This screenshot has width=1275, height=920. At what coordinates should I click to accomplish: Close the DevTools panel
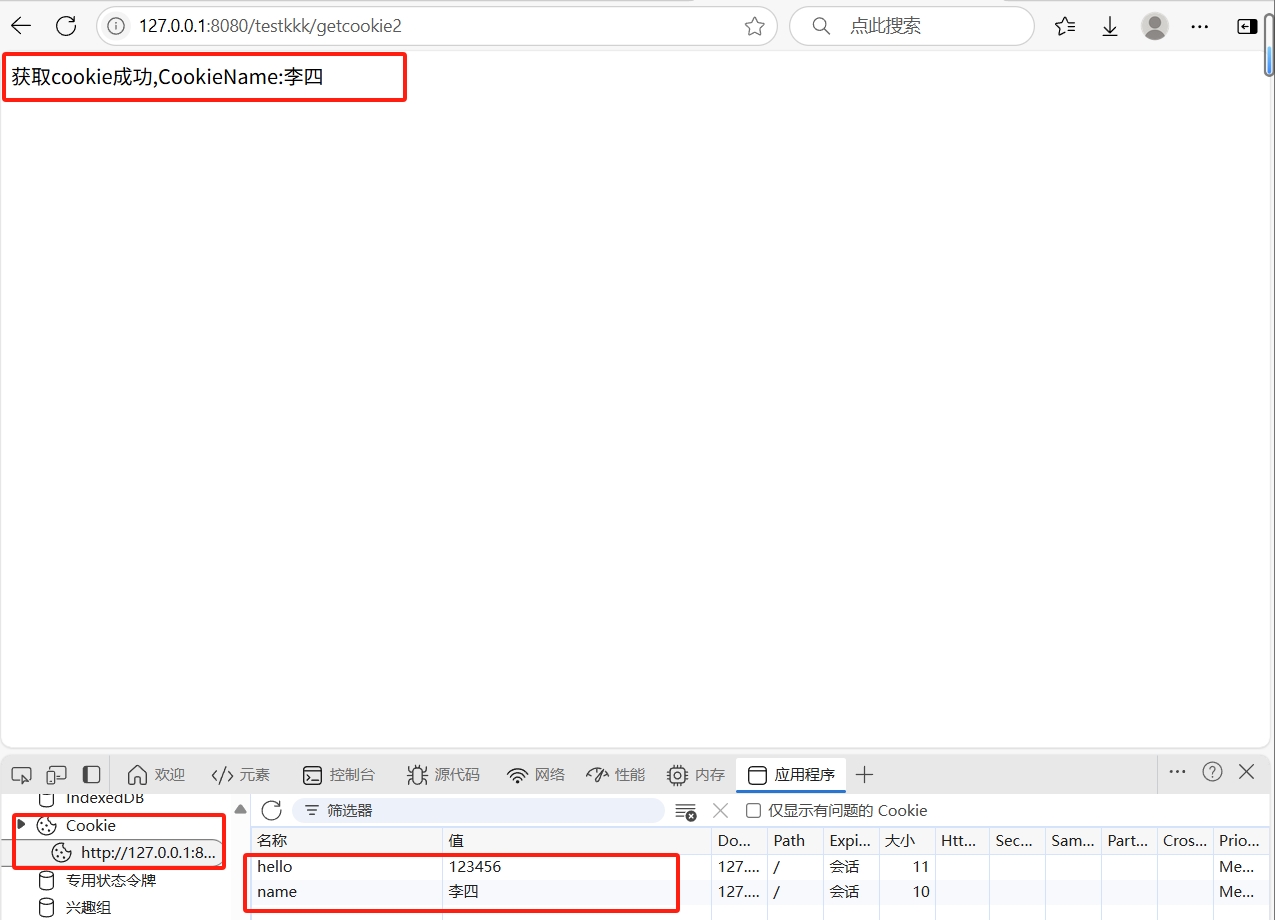[1246, 771]
